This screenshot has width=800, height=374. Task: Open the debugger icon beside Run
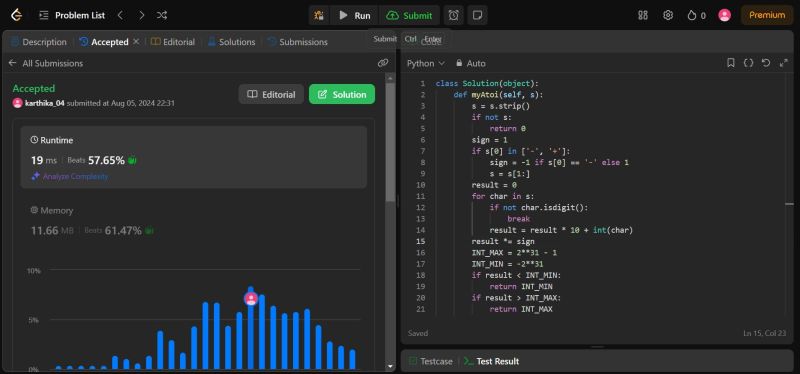coord(319,15)
